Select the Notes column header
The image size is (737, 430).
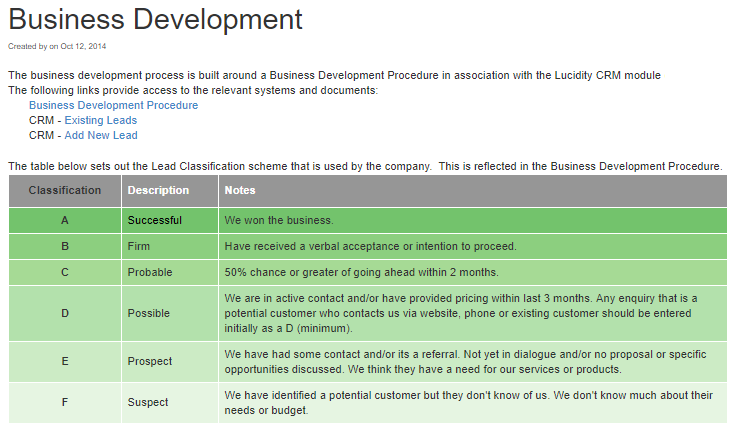(x=240, y=190)
